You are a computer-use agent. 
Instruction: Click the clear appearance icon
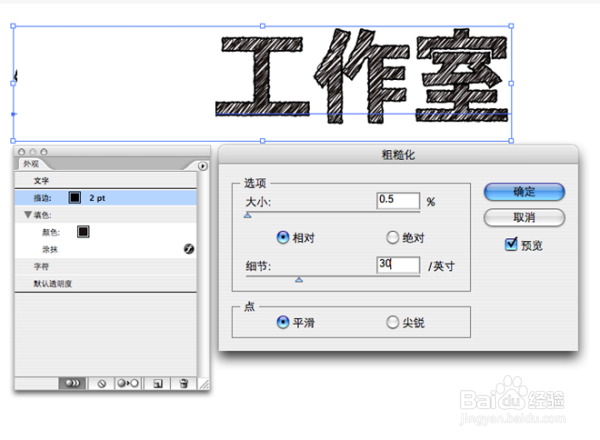pyautogui.click(x=101, y=383)
